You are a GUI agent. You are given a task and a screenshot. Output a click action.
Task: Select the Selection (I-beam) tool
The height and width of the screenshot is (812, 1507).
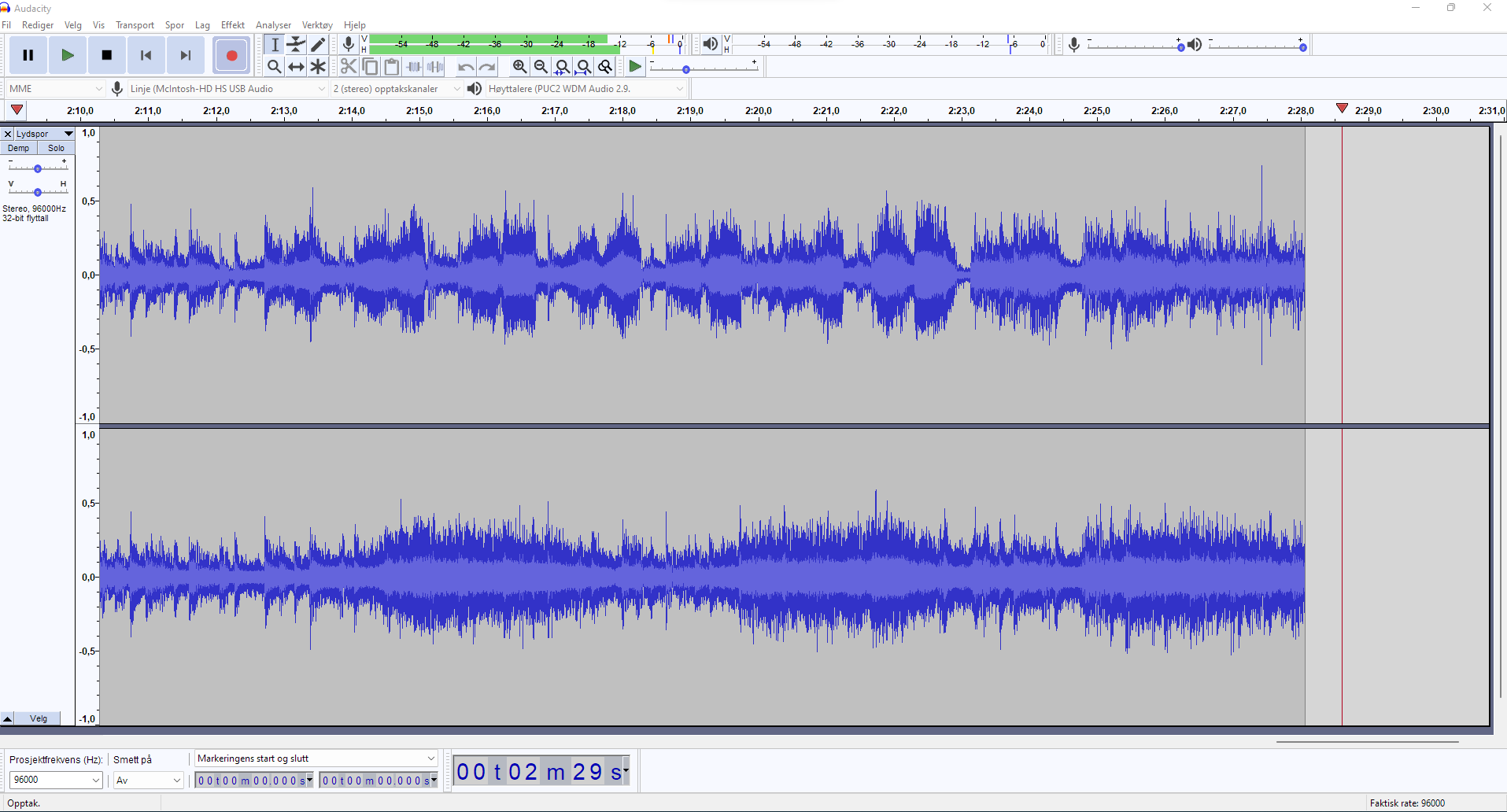tap(275, 45)
